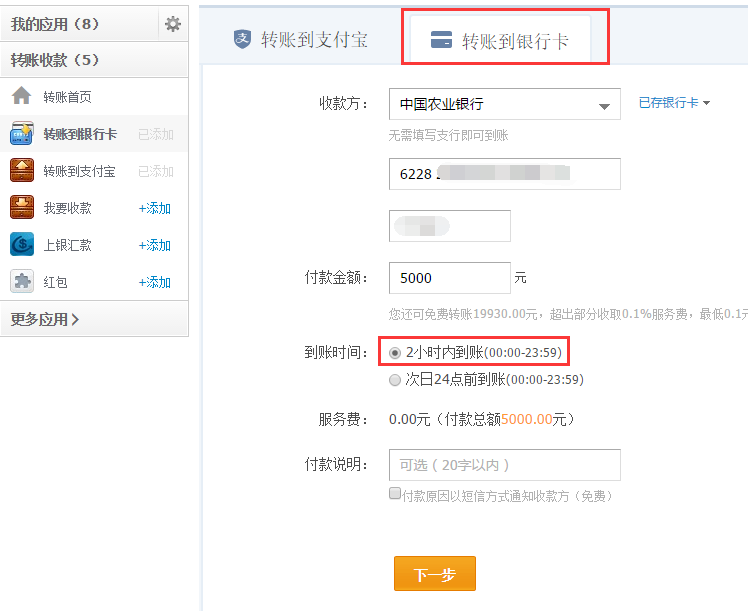Click 已添加 label beside 转账到银行卡
This screenshot has height=611, width=748.
(156, 134)
